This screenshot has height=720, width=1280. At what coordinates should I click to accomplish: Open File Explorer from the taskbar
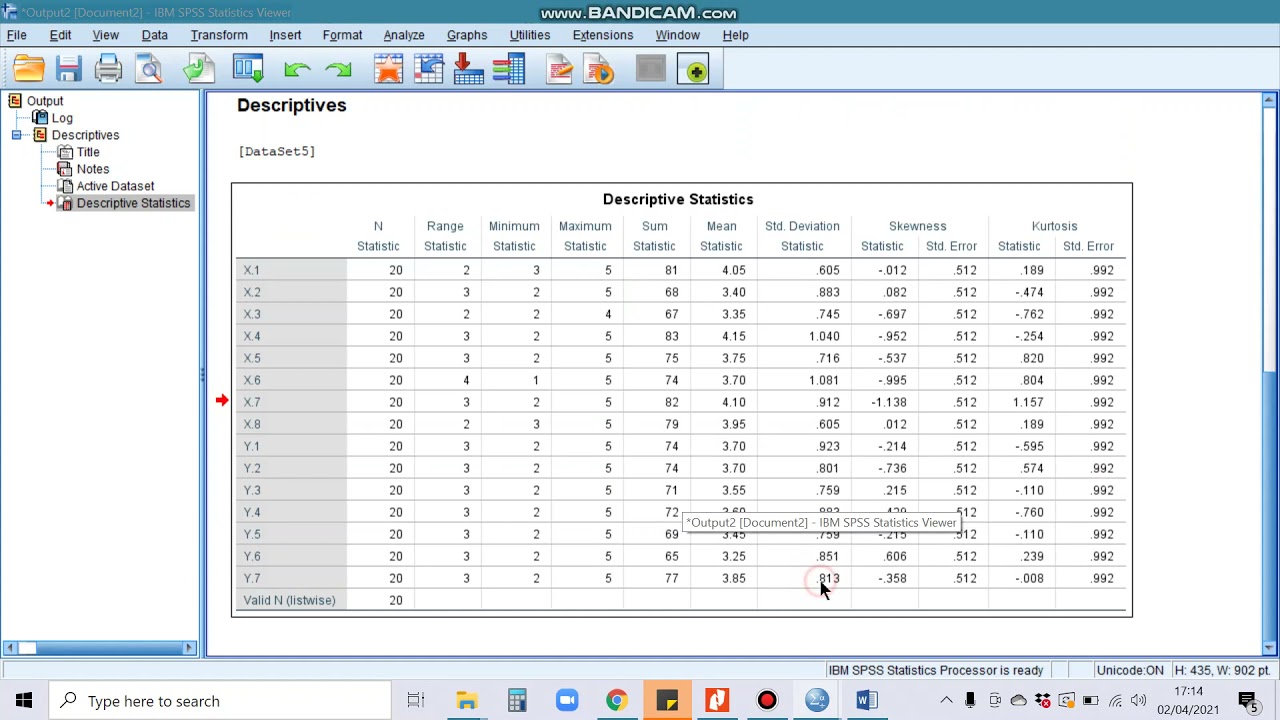(467, 701)
